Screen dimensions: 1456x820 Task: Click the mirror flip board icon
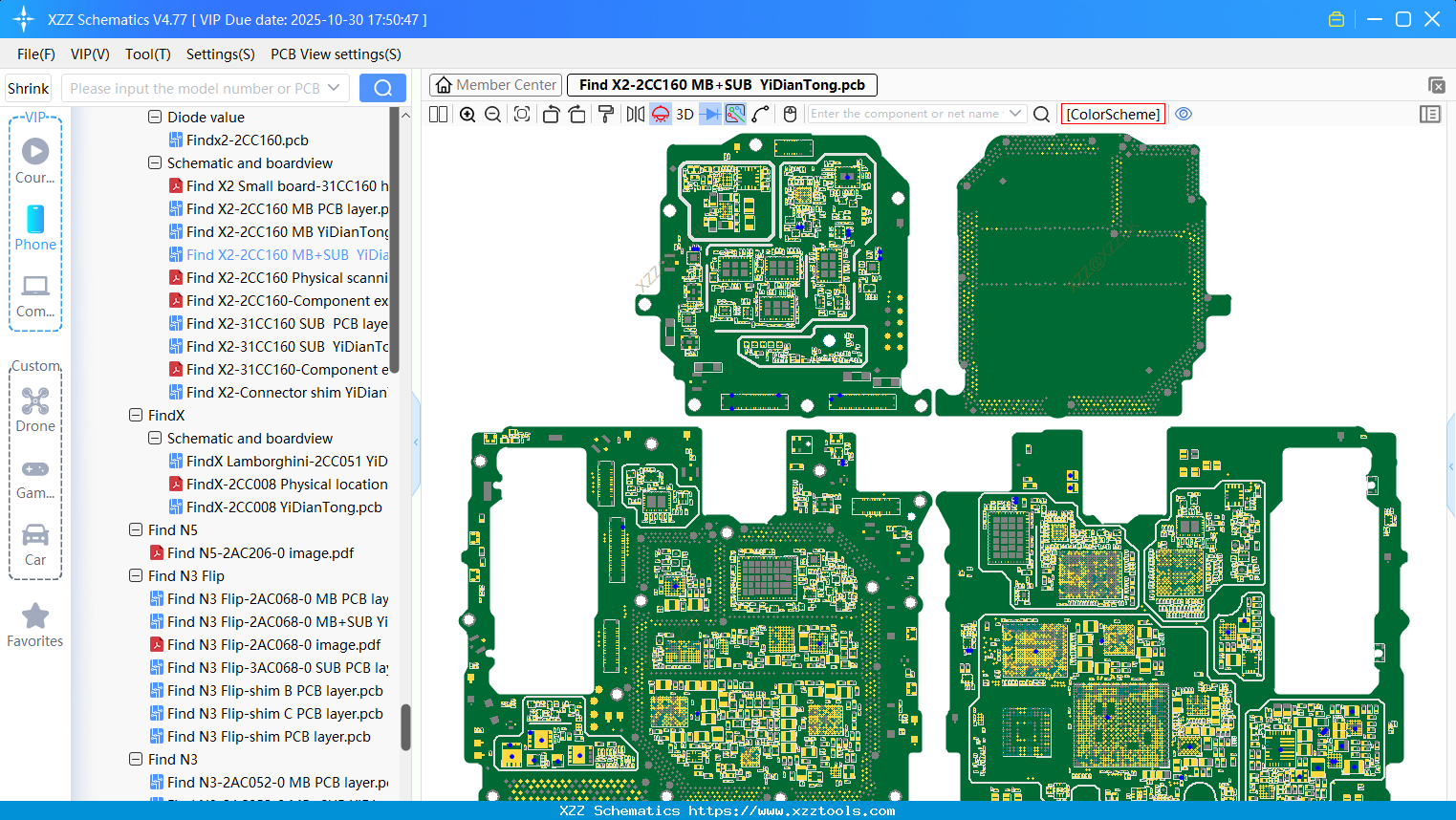click(635, 115)
